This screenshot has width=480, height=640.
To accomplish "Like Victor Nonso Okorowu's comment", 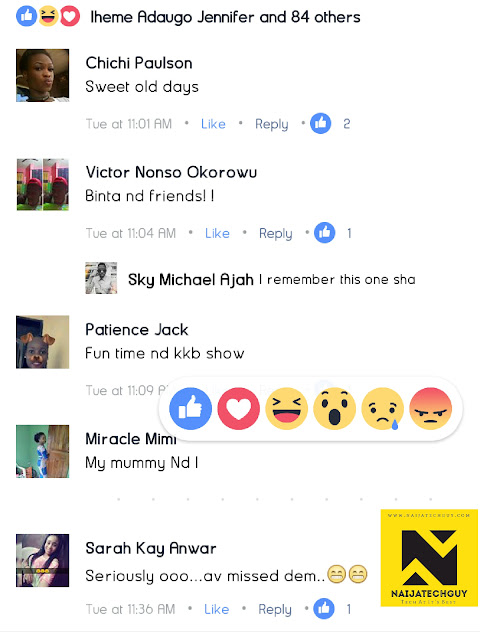I will [217, 233].
